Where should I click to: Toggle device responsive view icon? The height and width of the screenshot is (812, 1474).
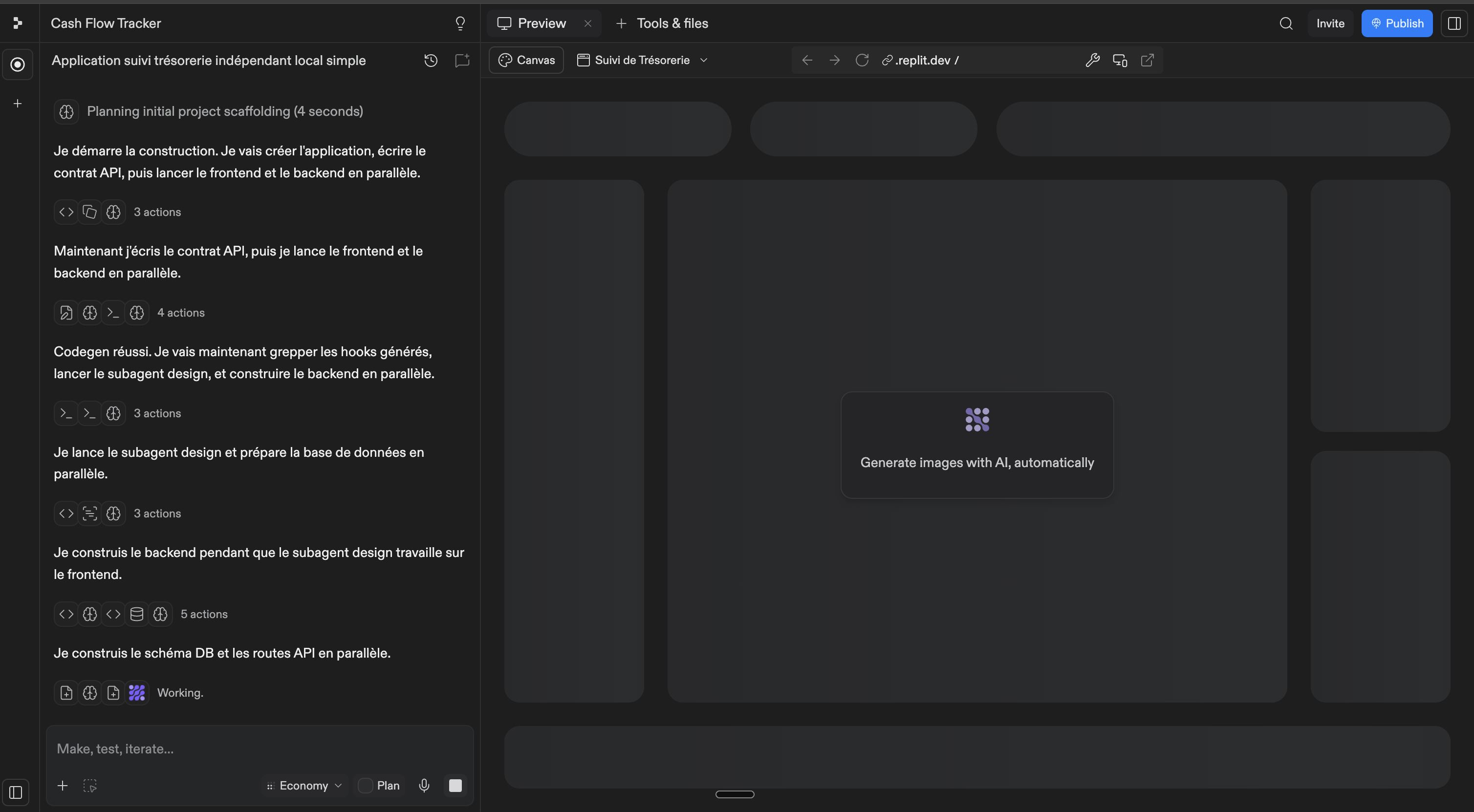[x=1120, y=60]
